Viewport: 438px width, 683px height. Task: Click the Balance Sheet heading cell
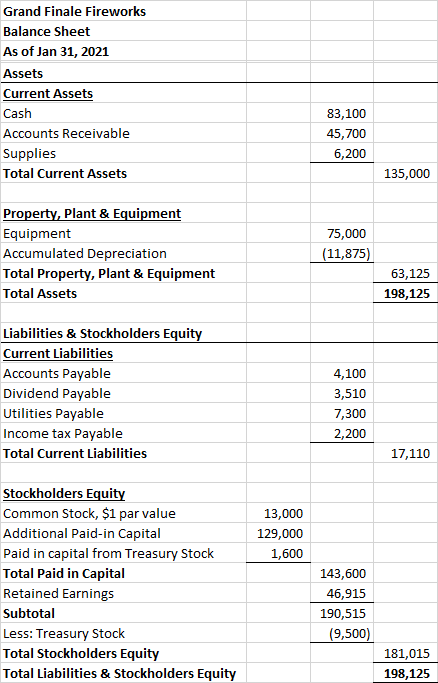tap(47, 31)
